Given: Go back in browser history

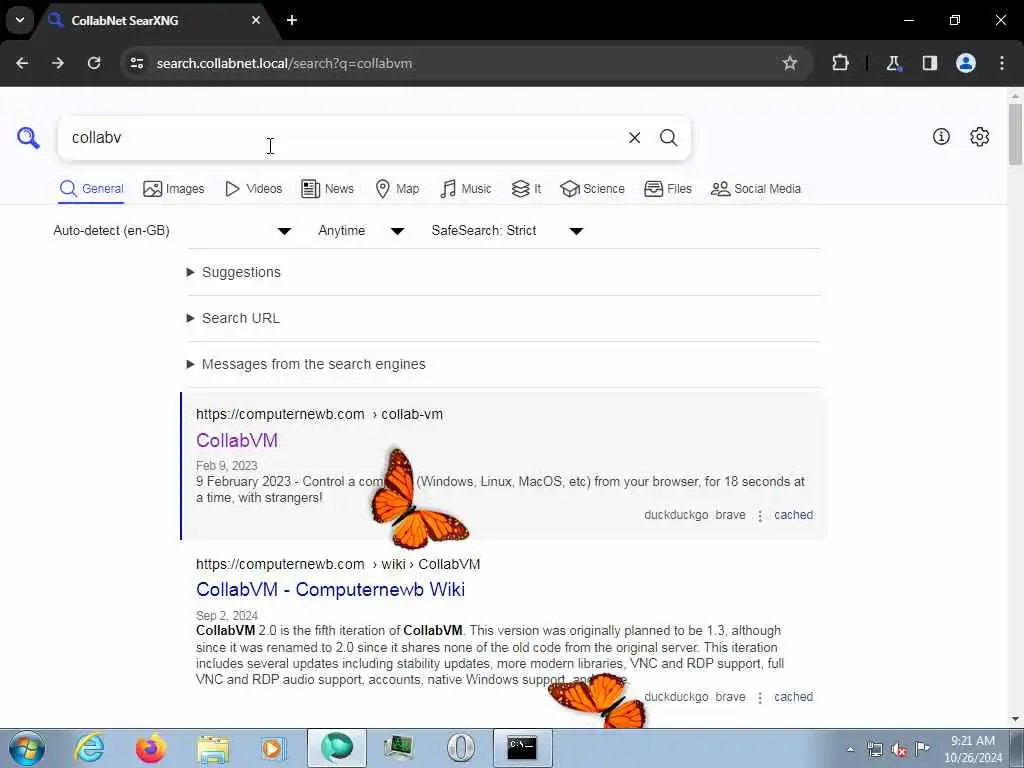Looking at the screenshot, I should point(22,63).
